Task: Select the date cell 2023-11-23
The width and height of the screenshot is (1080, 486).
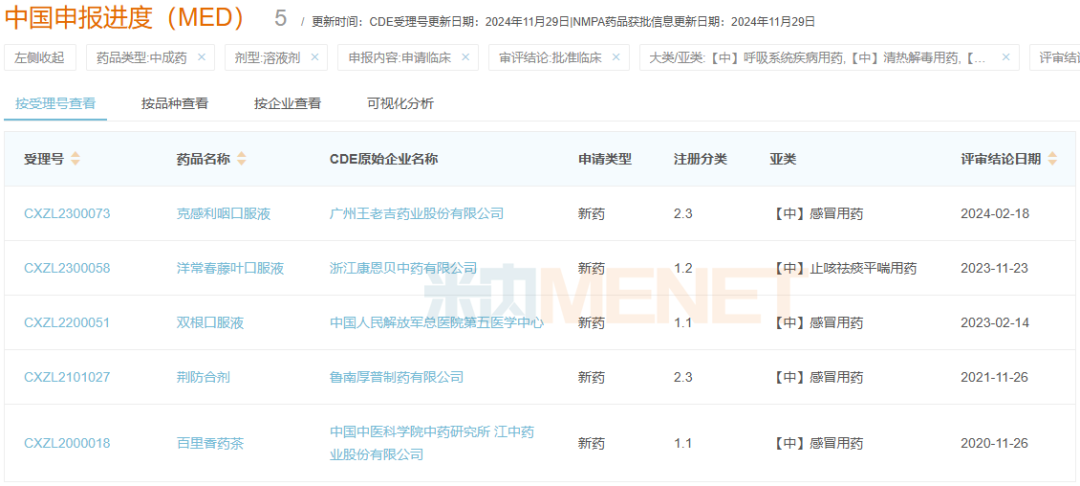Action: click(995, 268)
